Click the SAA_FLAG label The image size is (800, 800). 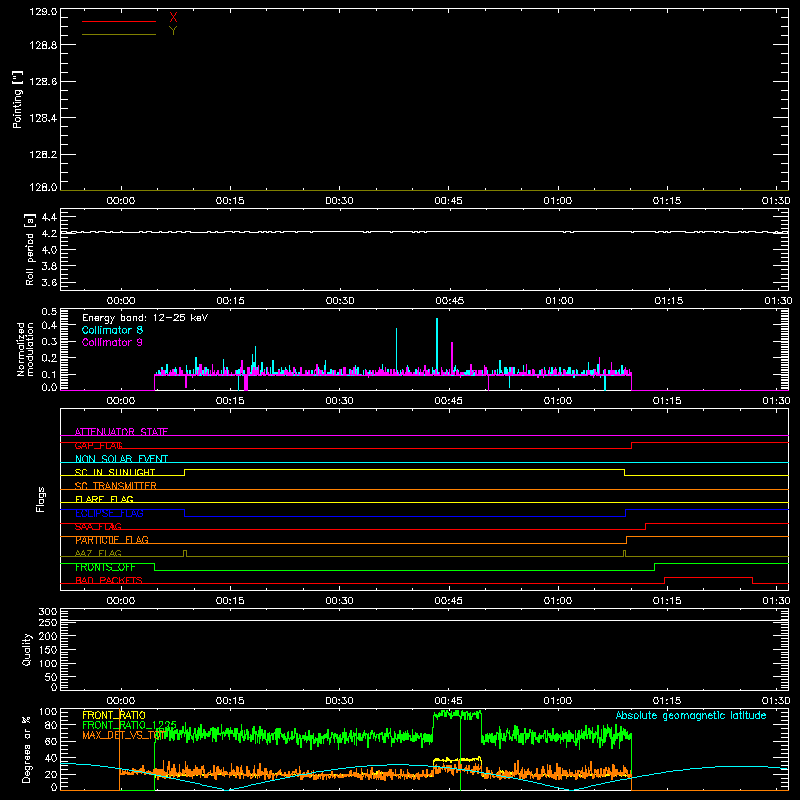(x=98, y=527)
